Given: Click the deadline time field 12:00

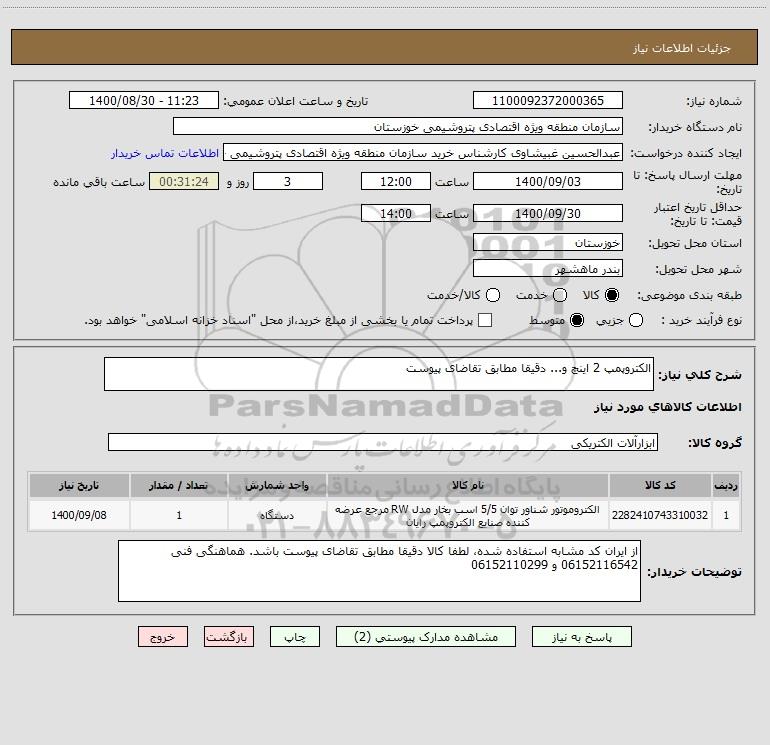Looking at the screenshot, I should click(x=396, y=182).
